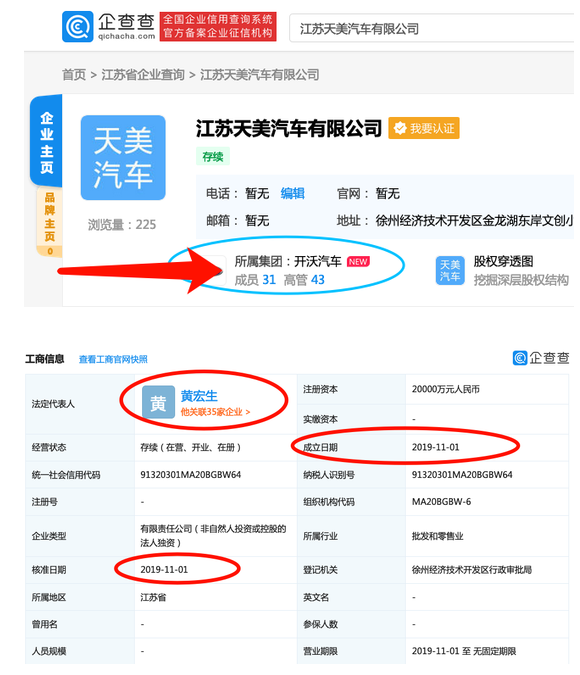Click 登记机关 value 徐州经济技术开发区行政审批局
This screenshot has height=675, width=580.
click(472, 570)
